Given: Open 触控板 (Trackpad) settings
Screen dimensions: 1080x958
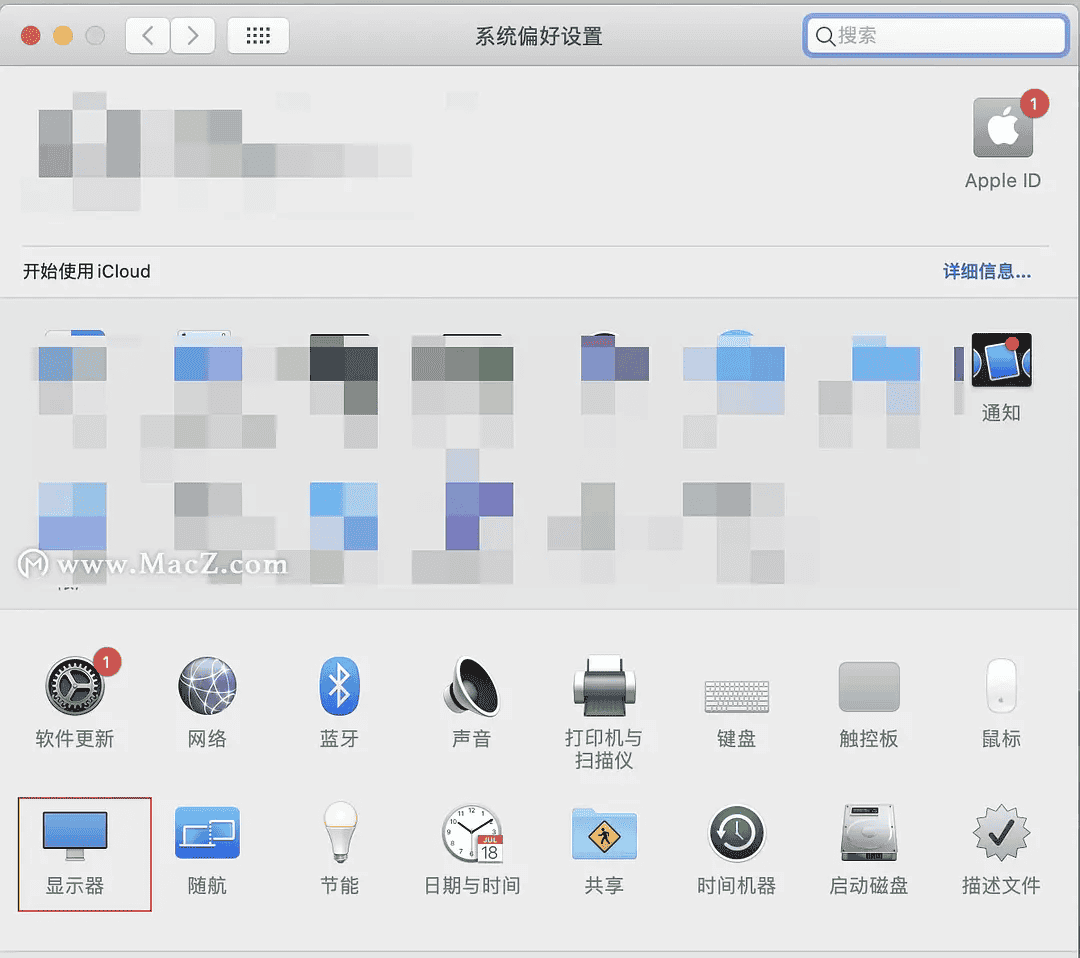Looking at the screenshot, I should point(868,687).
